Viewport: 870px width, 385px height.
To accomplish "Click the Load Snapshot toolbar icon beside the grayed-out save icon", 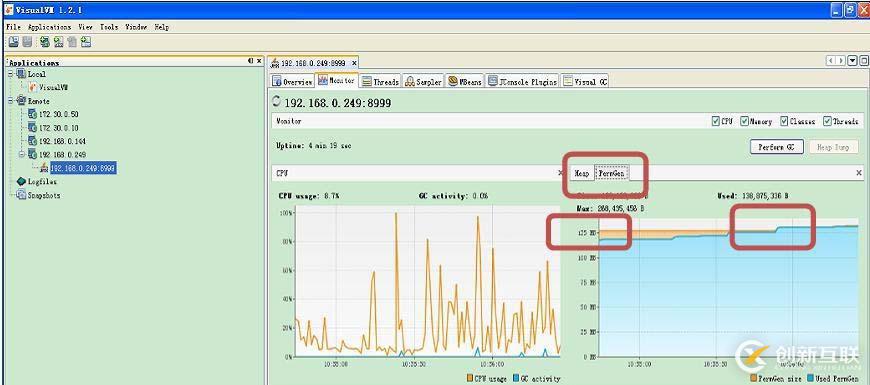I will [x=14, y=42].
